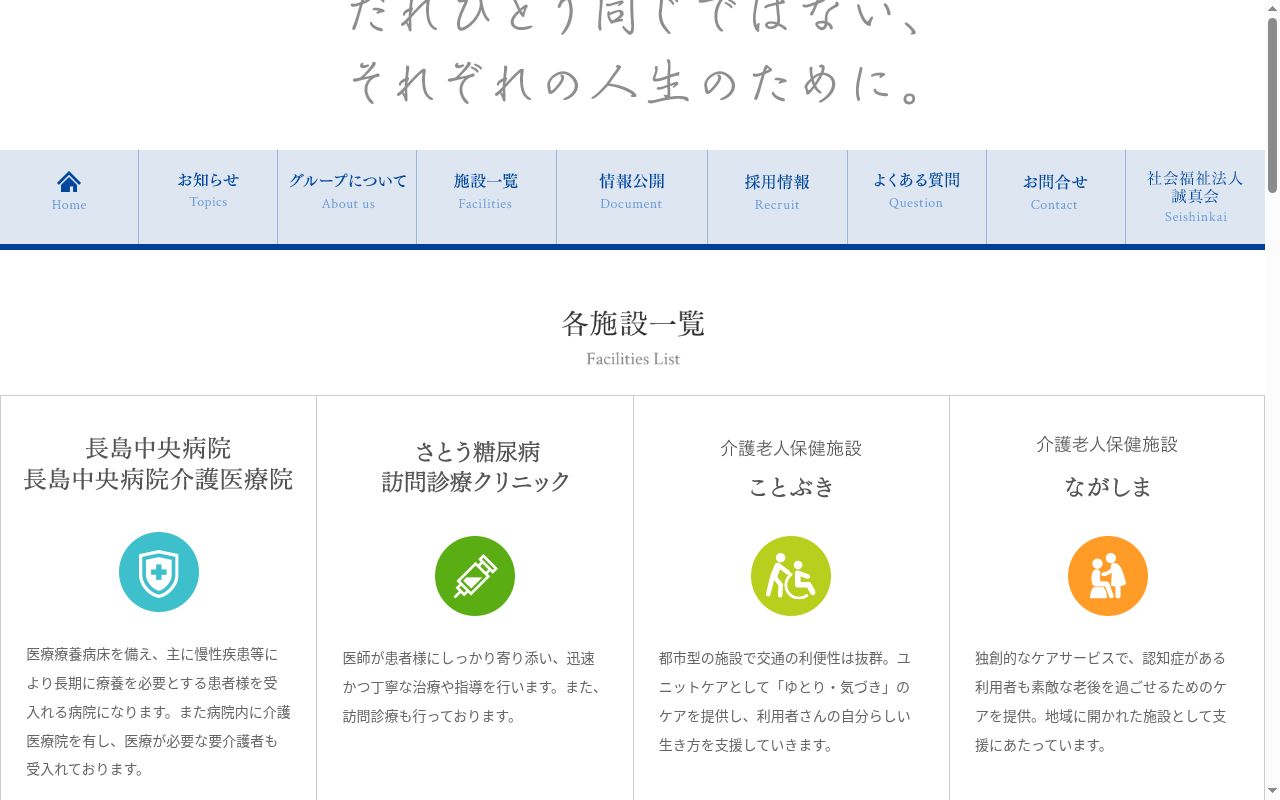
Task: Click the teal medical shield icon
Action: click(159, 572)
